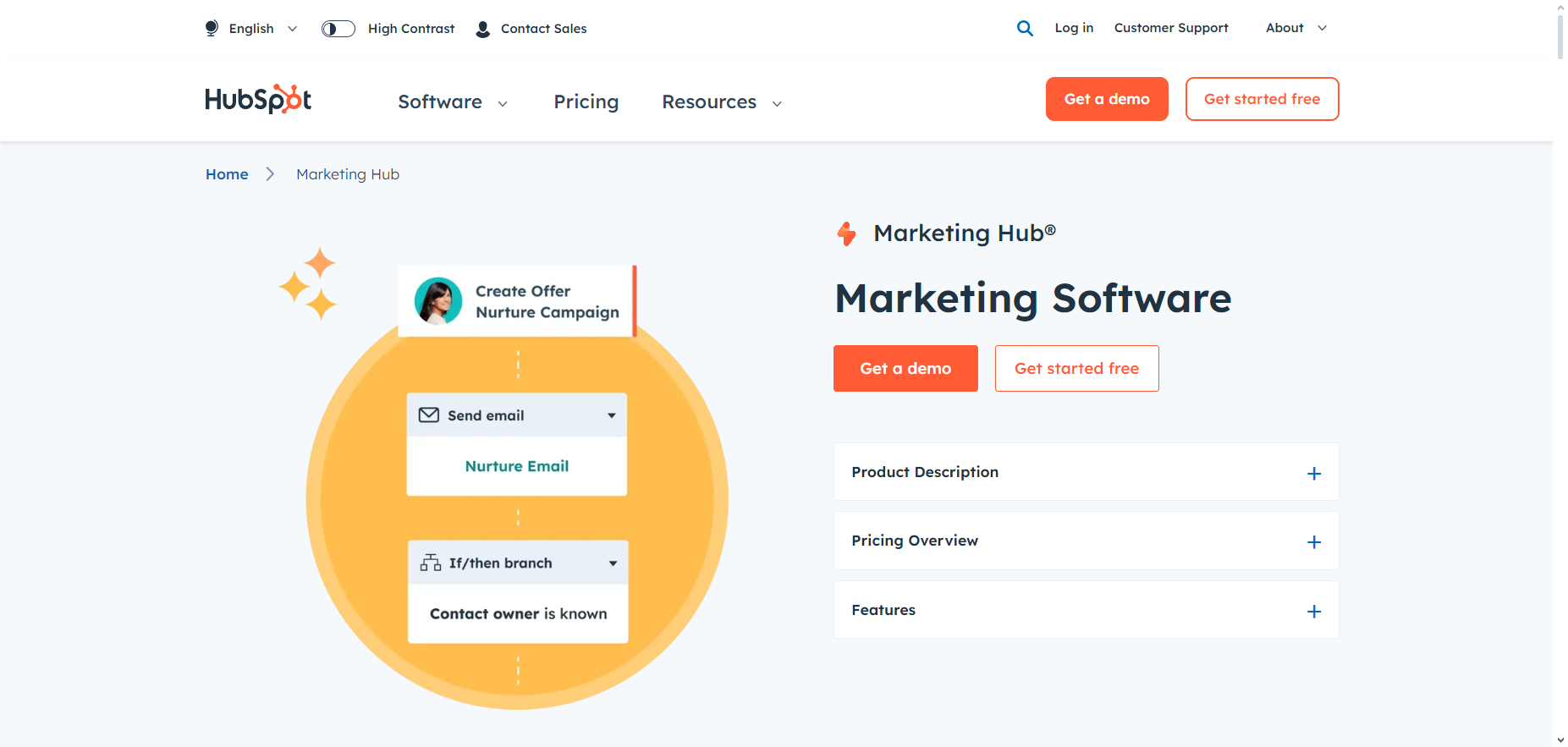Click the If/then branch flowchart icon

click(x=431, y=563)
